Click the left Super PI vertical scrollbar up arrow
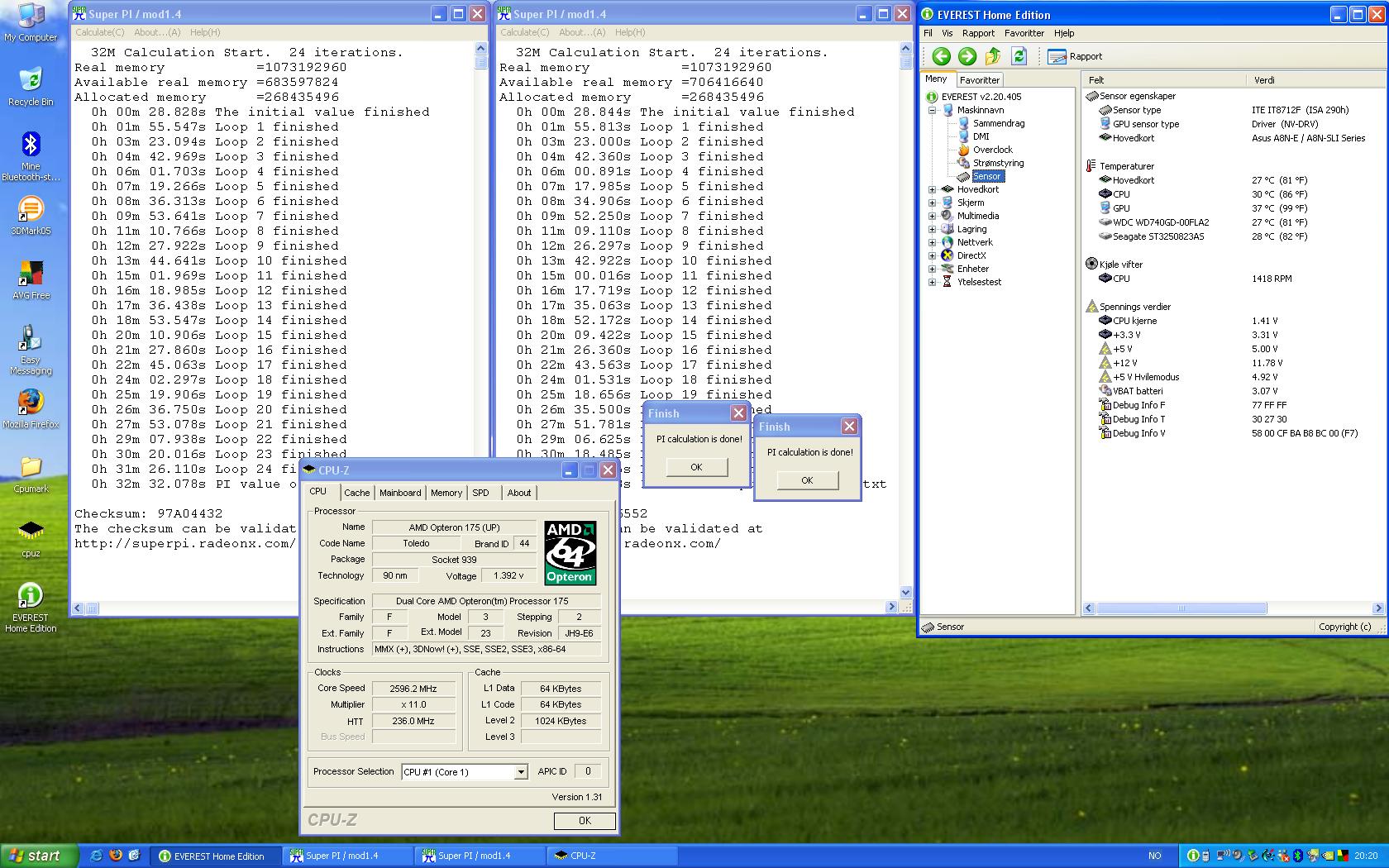The image size is (1389, 868). pyautogui.click(x=481, y=49)
